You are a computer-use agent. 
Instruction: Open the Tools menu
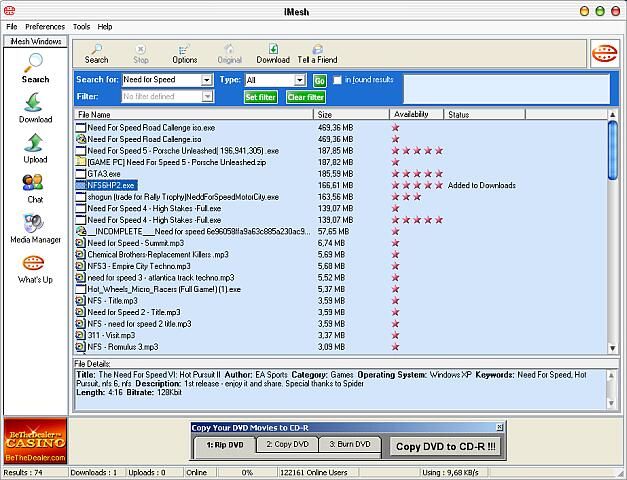(x=81, y=27)
